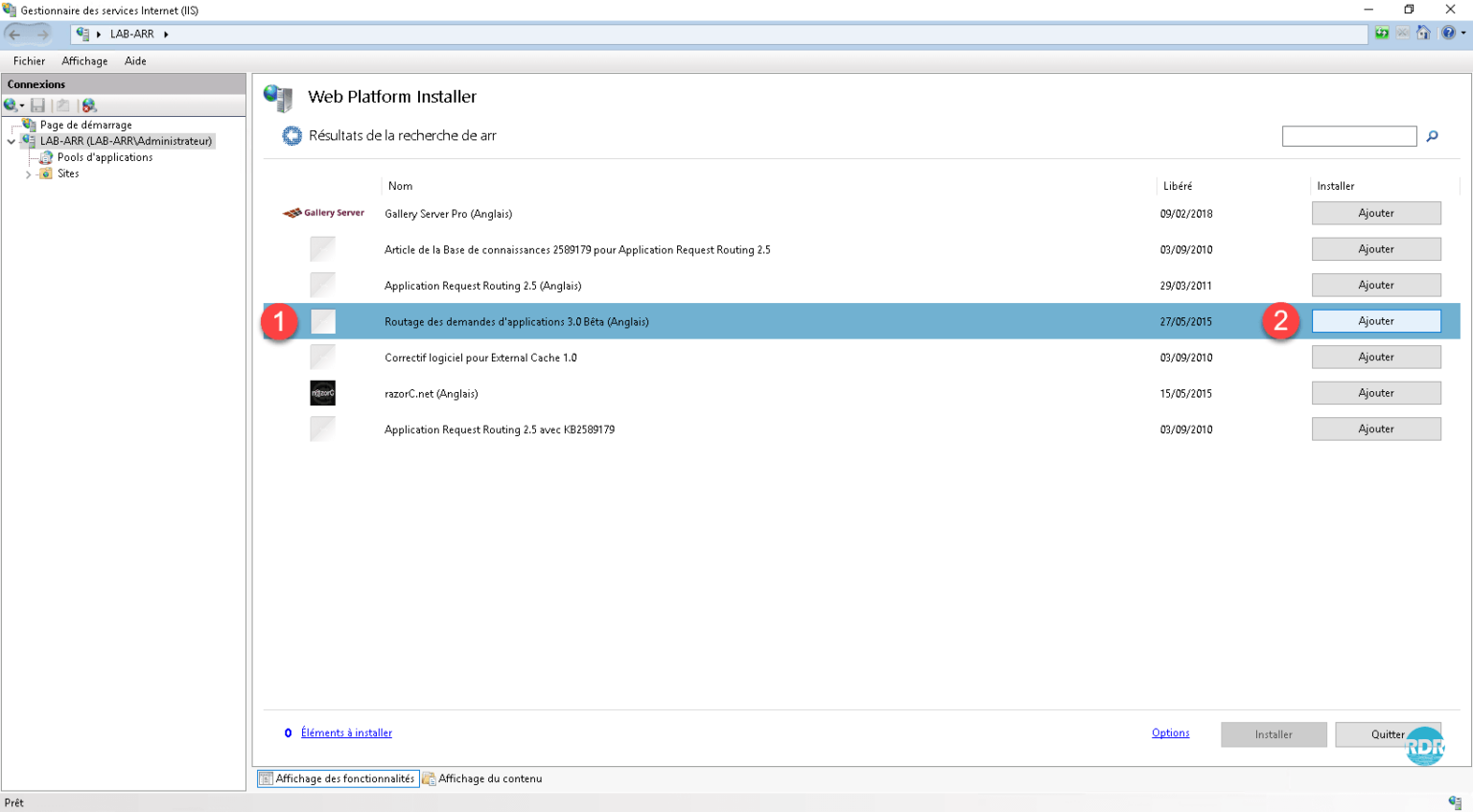Add Routage des demandes d'applications 3.0 Bêta

tap(1376, 321)
